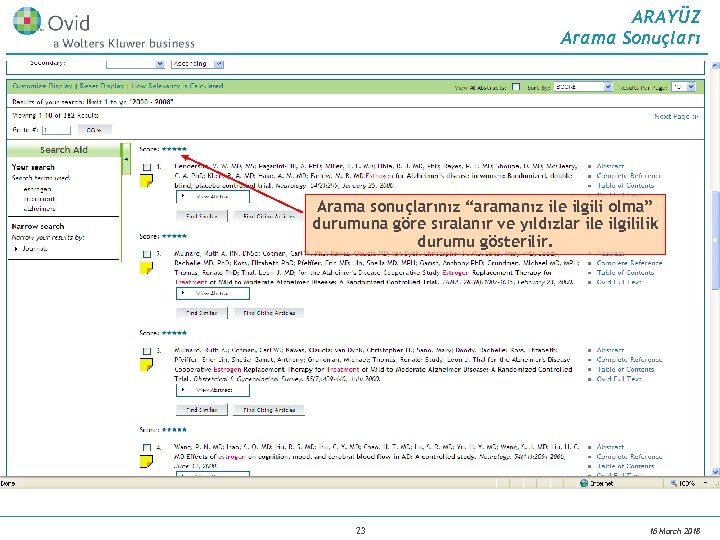Image resolution: width=720 pixels, height=540 pixels.
Task: Expand View Abstract for result 1
Action: pos(213,197)
